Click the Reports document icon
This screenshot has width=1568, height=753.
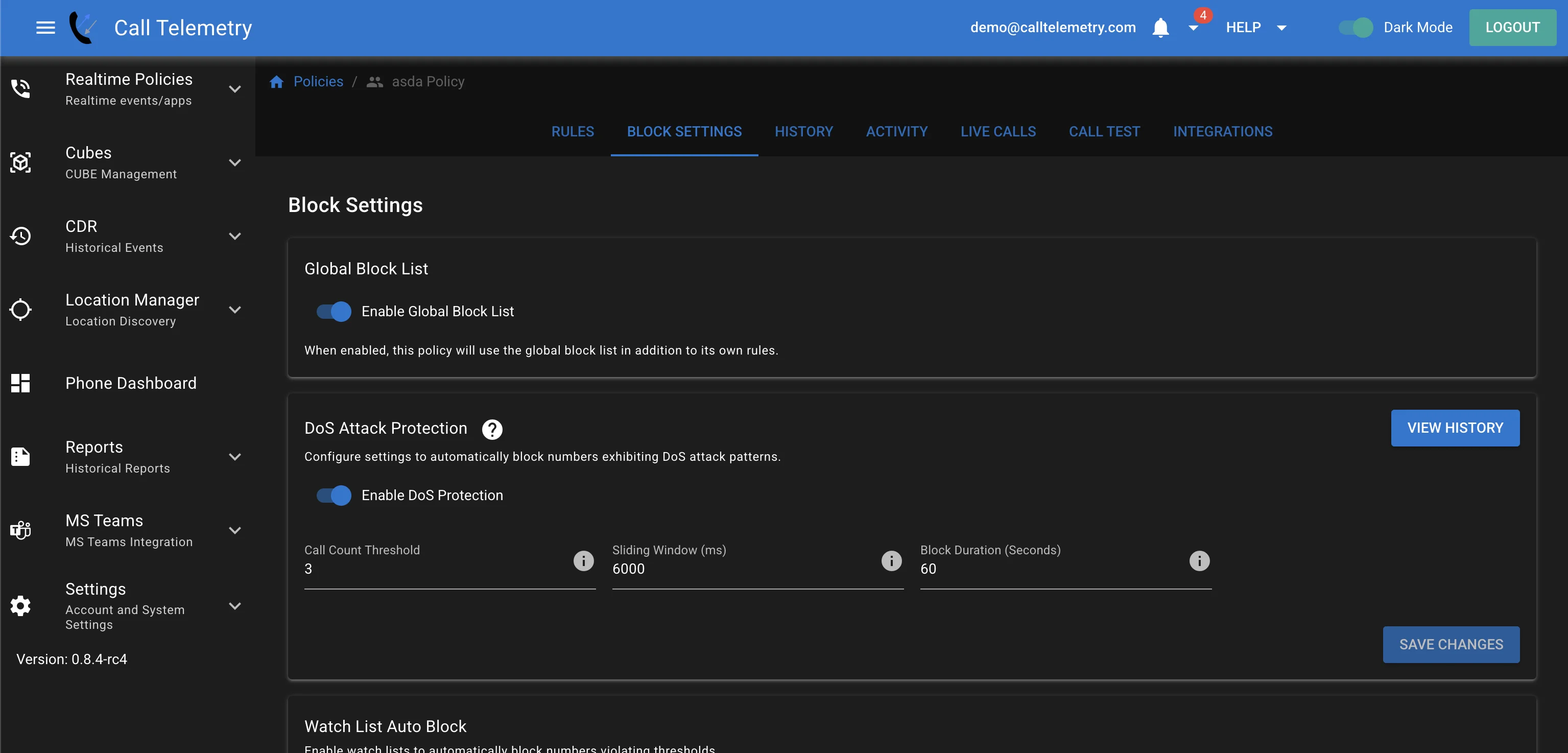(21, 457)
